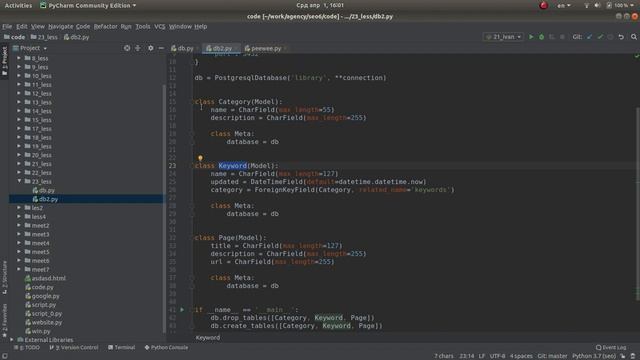The width and height of the screenshot is (640, 360).
Task: Click the 23:14 cursor position status entry
Action: click(467, 356)
